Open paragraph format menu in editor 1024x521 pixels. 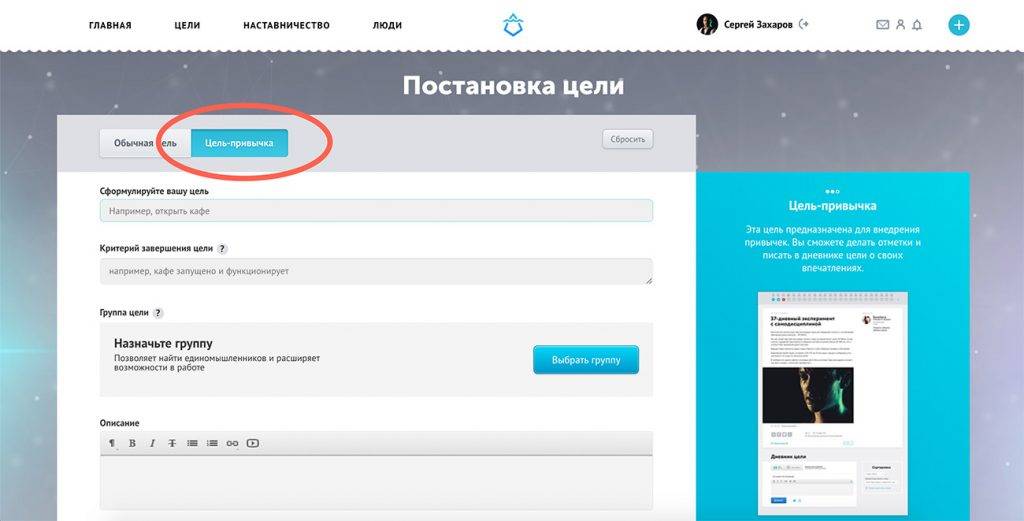point(112,443)
